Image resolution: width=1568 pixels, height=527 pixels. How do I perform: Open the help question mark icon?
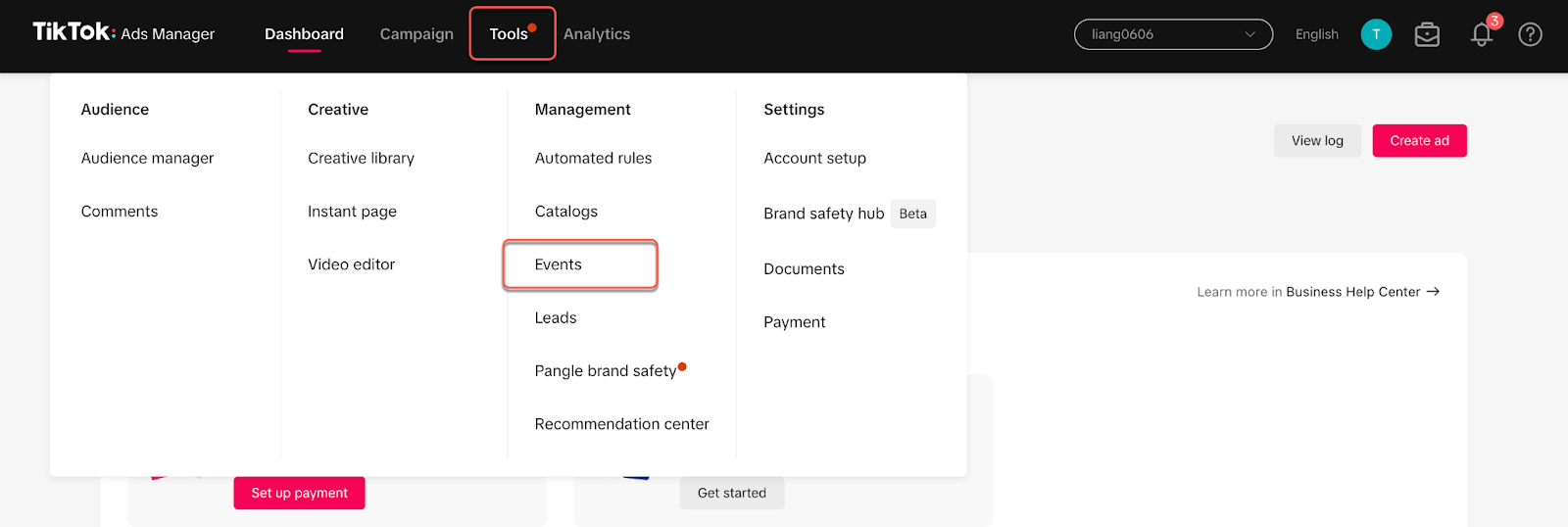click(x=1530, y=34)
